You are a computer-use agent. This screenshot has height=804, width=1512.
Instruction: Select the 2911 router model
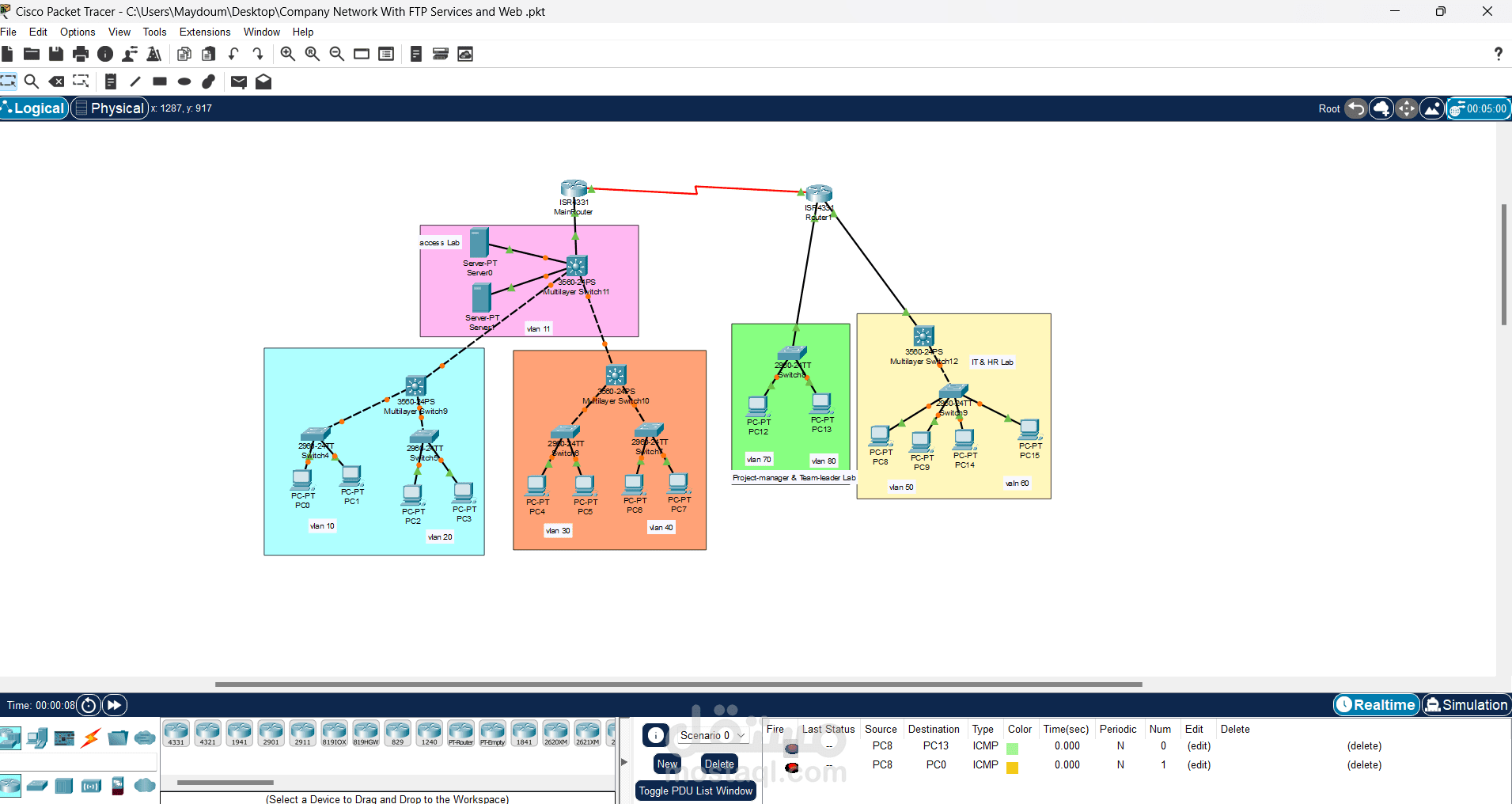(302, 734)
